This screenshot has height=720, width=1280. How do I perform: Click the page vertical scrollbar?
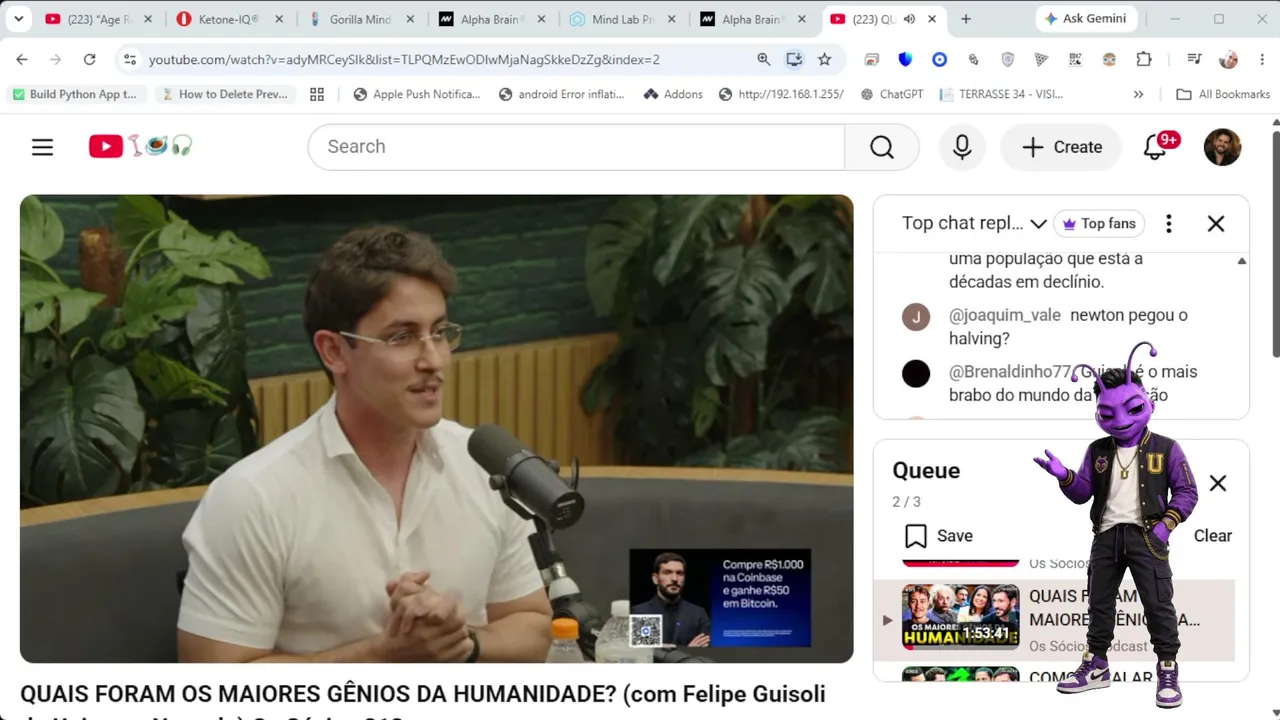[1274, 243]
